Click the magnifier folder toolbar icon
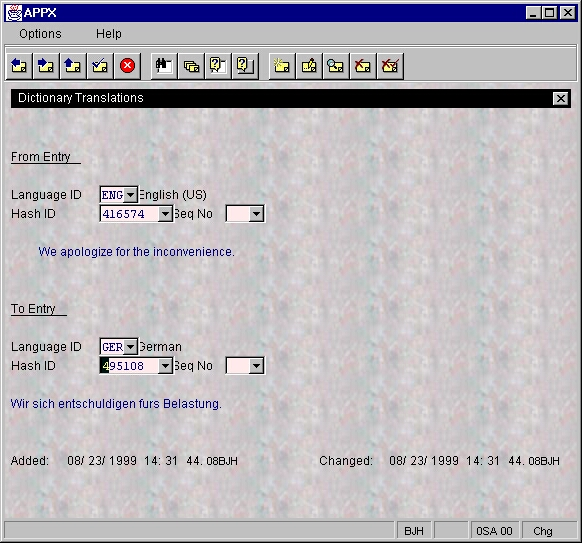The width and height of the screenshot is (582, 543). 336,66
